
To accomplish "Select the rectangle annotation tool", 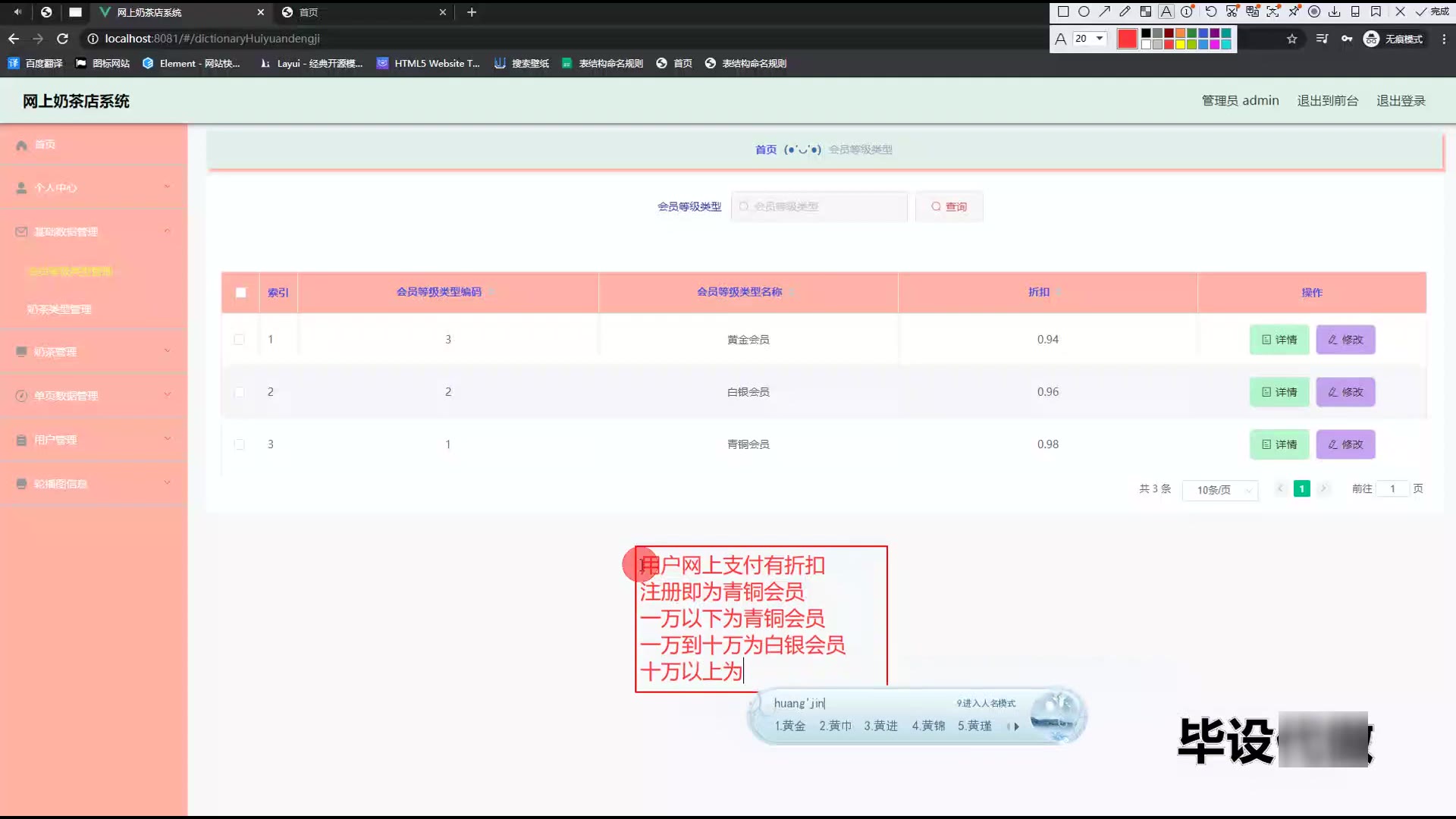I will point(1063,11).
